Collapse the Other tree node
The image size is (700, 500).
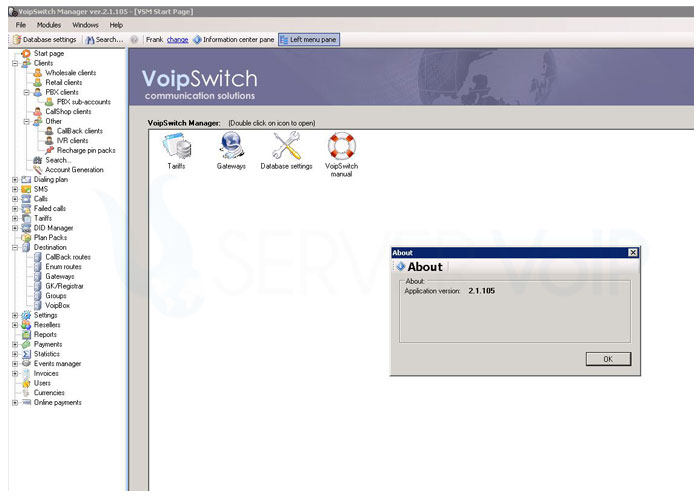coord(26,121)
